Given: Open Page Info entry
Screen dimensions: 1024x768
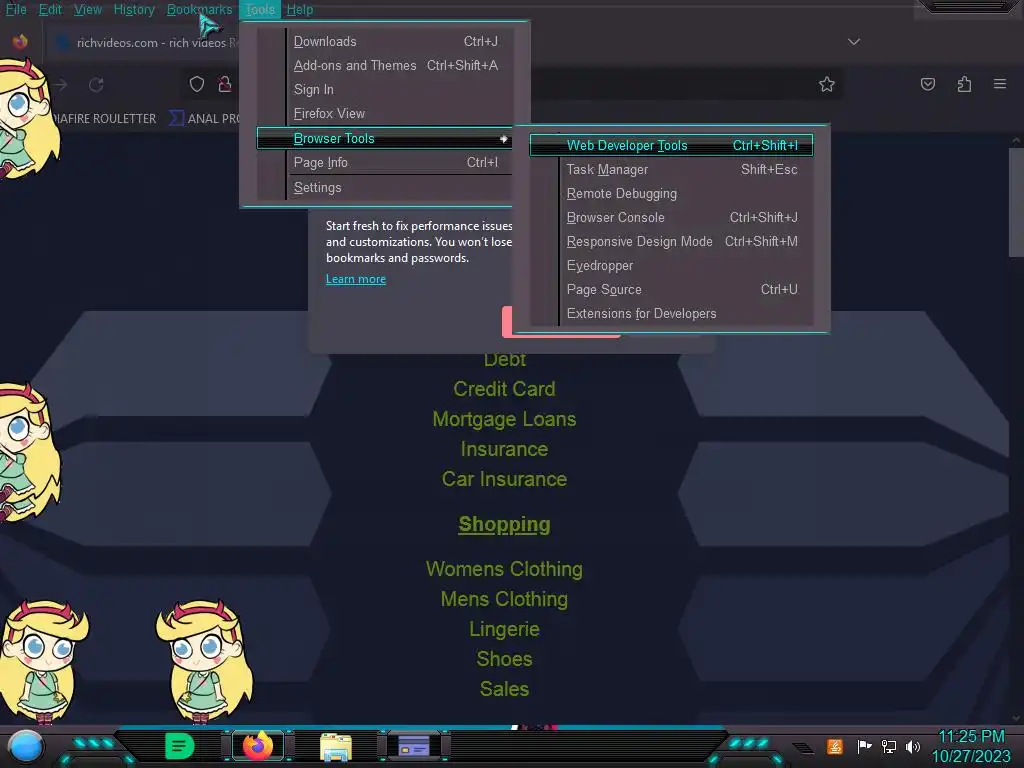Looking at the screenshot, I should pyautogui.click(x=384, y=163).
